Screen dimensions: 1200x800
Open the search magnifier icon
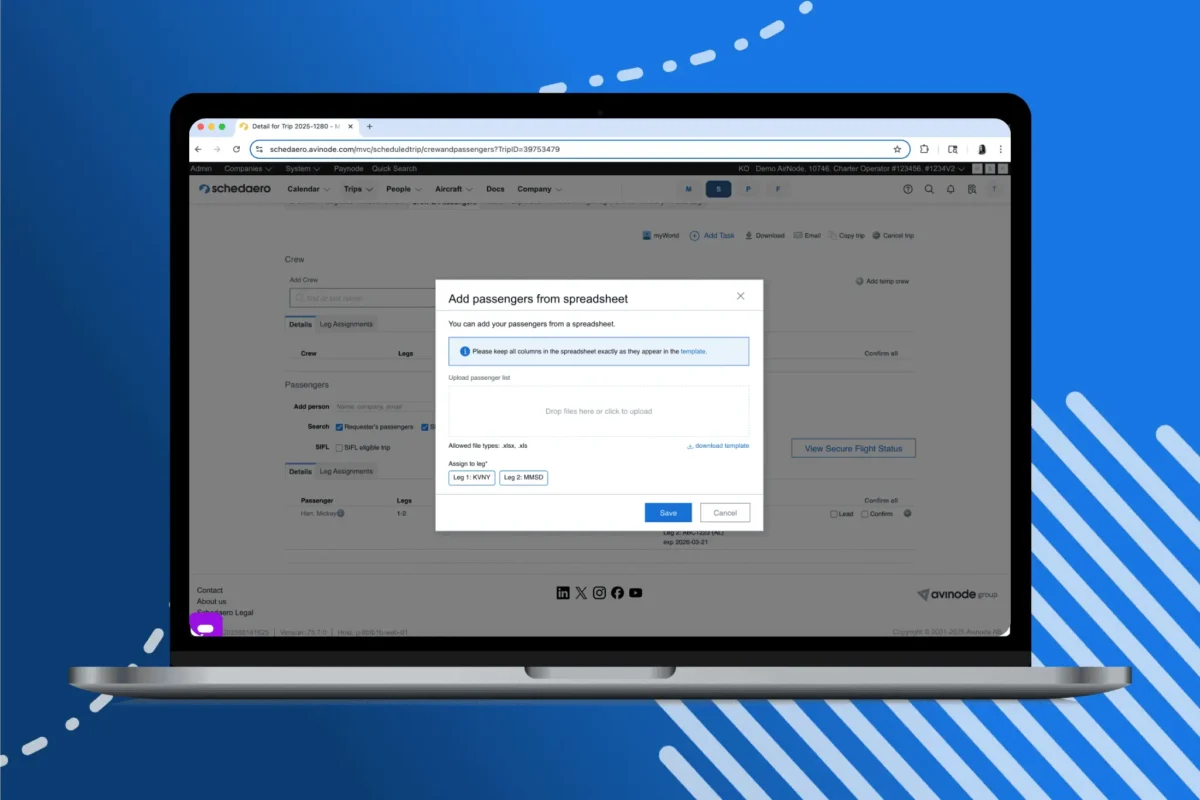click(929, 189)
